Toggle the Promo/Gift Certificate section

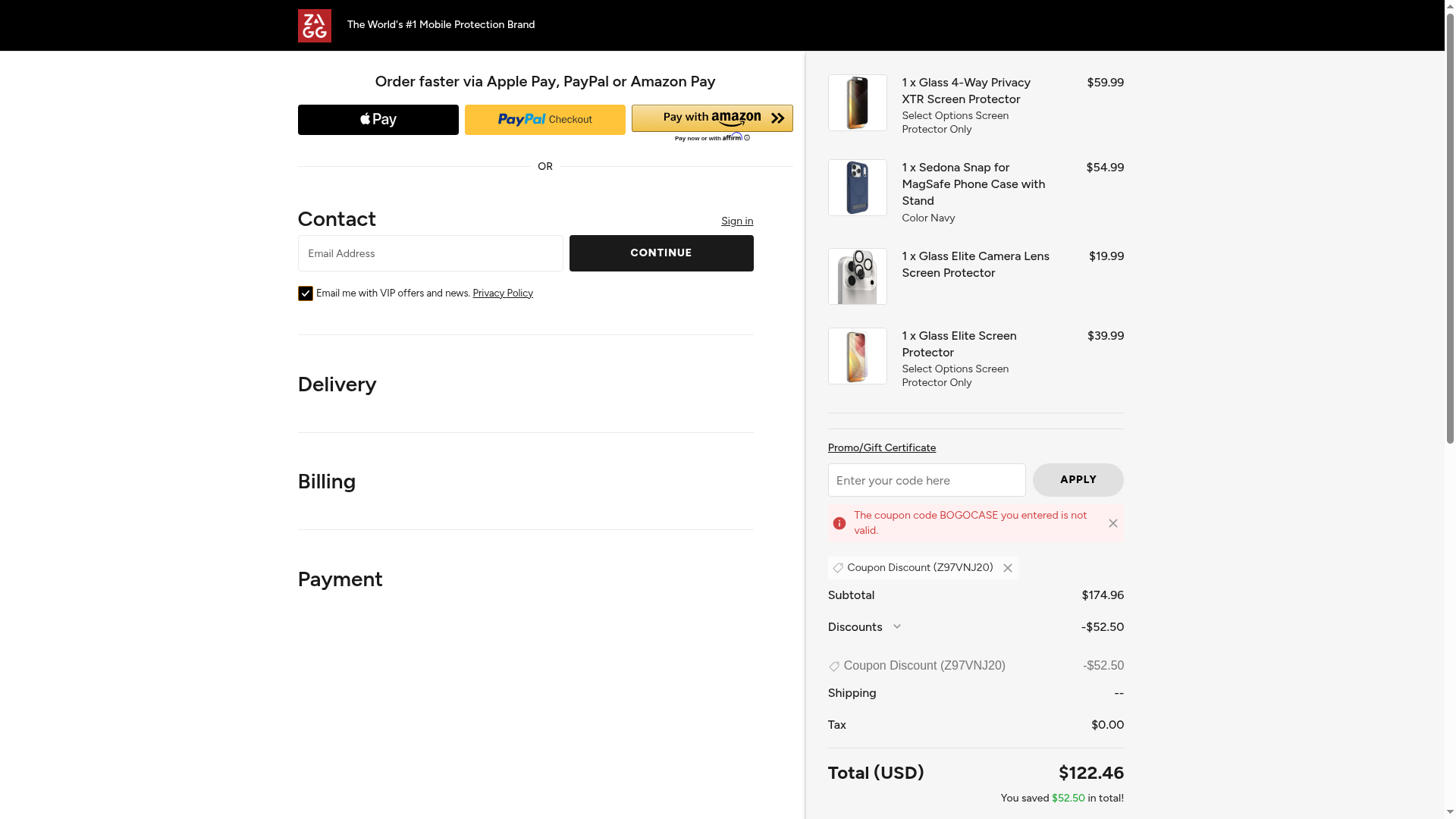(x=881, y=448)
